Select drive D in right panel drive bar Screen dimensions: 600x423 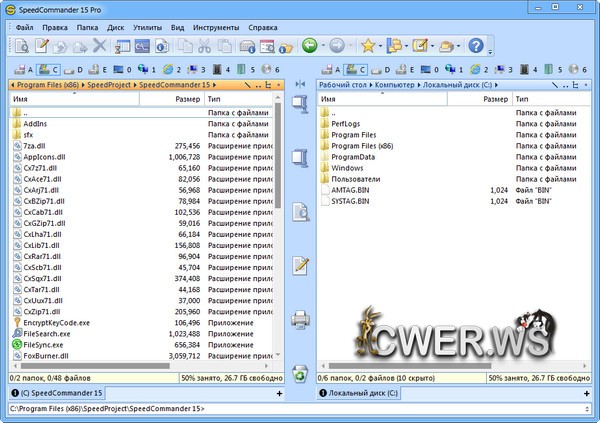[x=380, y=69]
